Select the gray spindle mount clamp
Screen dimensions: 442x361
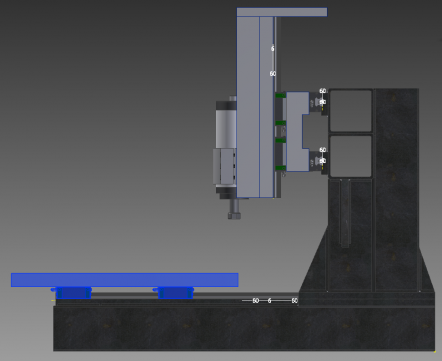(x=224, y=166)
